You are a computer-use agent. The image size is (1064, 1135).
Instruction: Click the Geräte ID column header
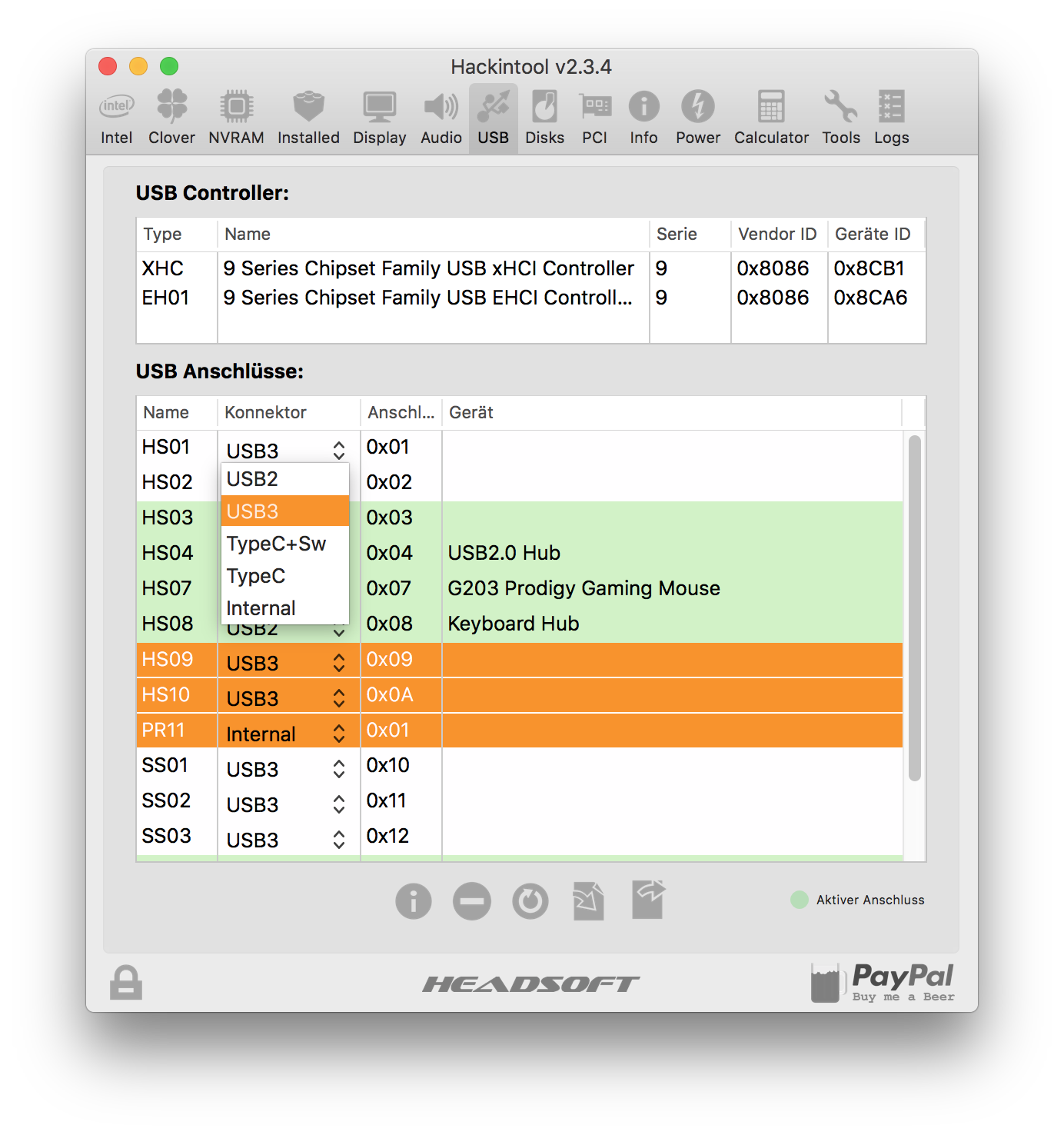(x=876, y=235)
